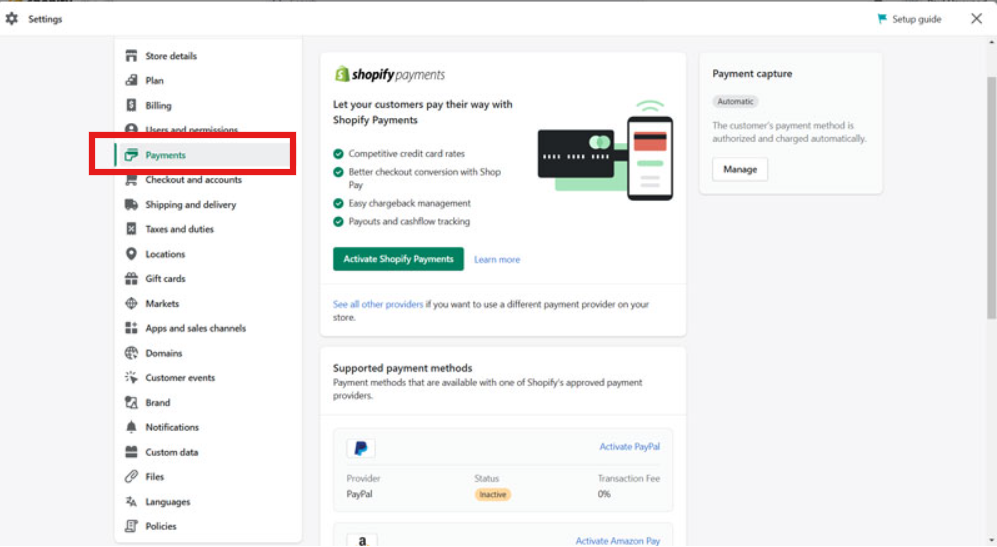Click the Files paperclip icon
Image resolution: width=997 pixels, height=547 pixels.
point(131,476)
